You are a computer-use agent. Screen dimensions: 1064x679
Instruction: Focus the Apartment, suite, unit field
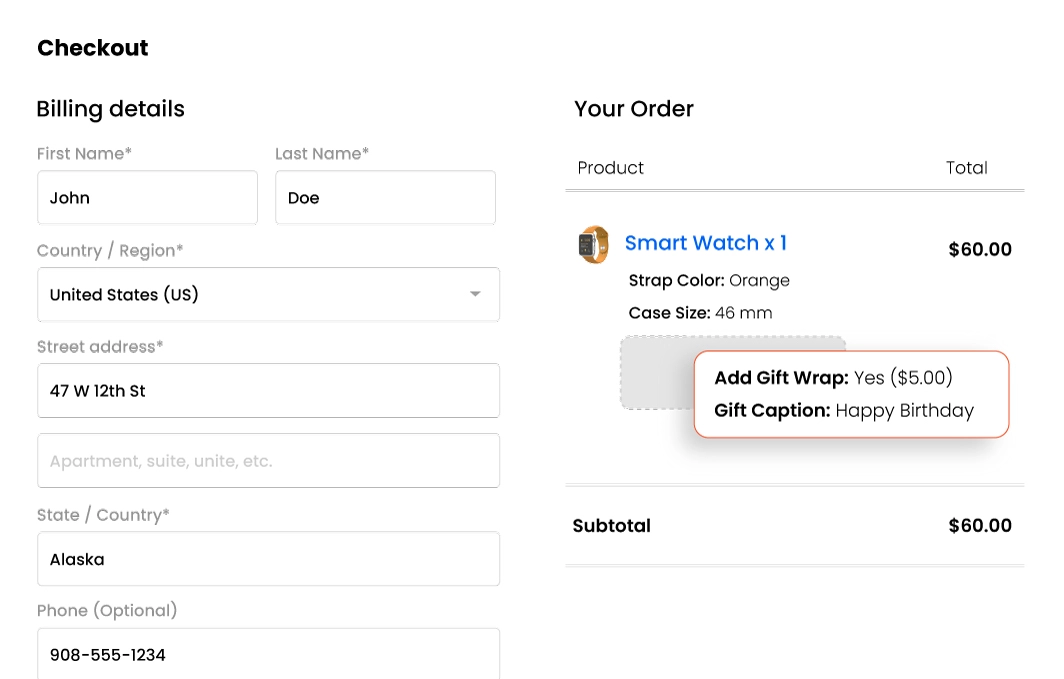coord(268,461)
